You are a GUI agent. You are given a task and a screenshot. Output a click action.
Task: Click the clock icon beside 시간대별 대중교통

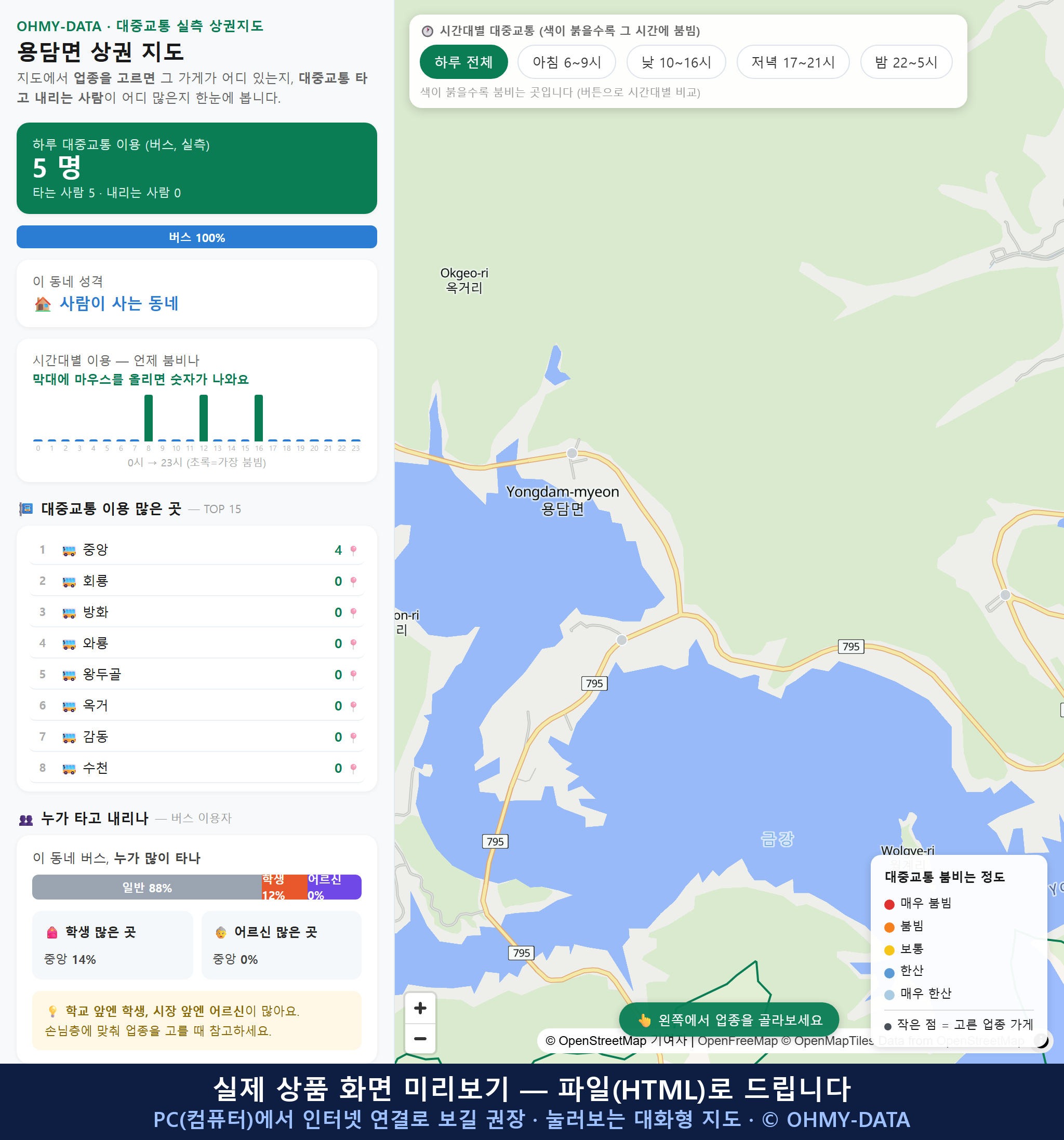tap(428, 31)
